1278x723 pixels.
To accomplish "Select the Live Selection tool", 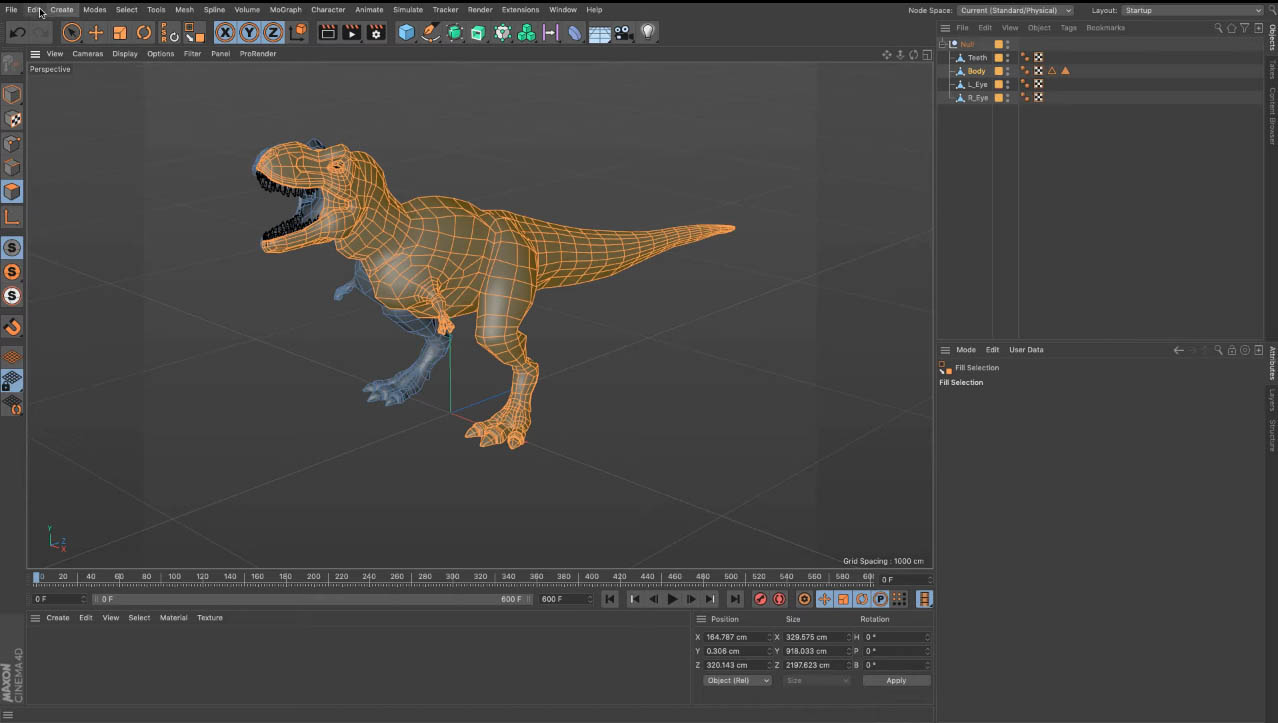I will click(x=71, y=32).
